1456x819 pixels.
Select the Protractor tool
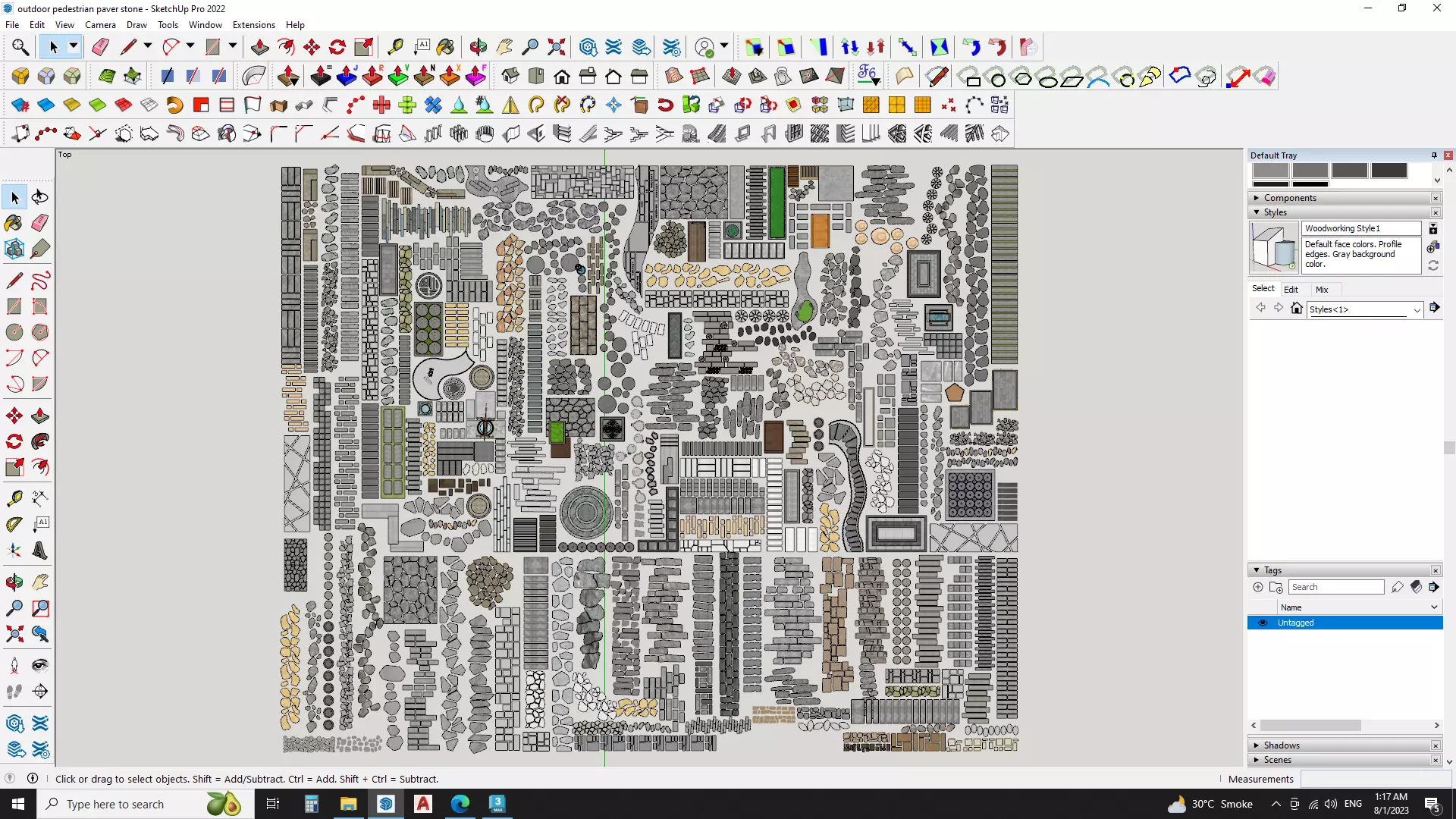(x=14, y=525)
